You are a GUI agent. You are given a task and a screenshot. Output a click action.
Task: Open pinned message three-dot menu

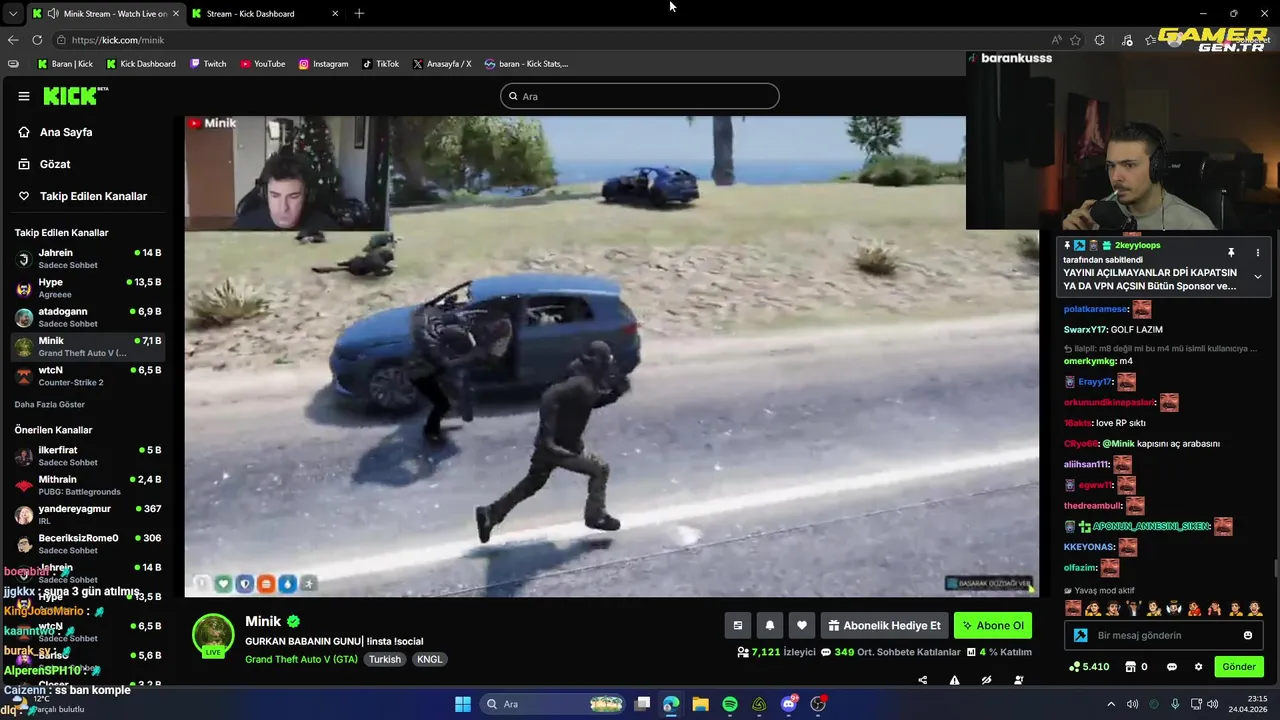tap(1258, 253)
